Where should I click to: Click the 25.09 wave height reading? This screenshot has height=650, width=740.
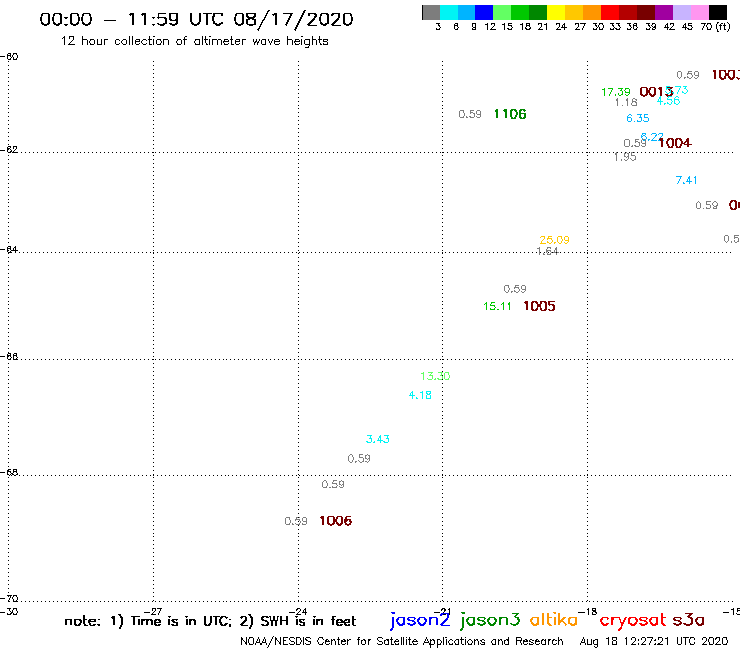(554, 240)
